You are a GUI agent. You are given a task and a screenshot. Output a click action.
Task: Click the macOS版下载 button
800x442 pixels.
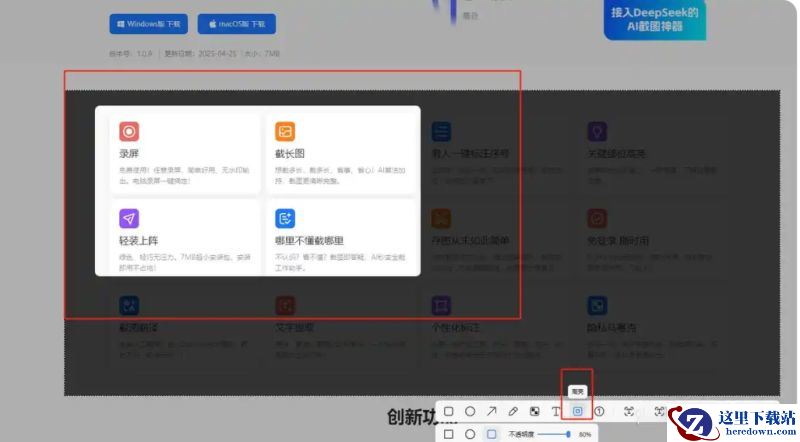point(237,24)
